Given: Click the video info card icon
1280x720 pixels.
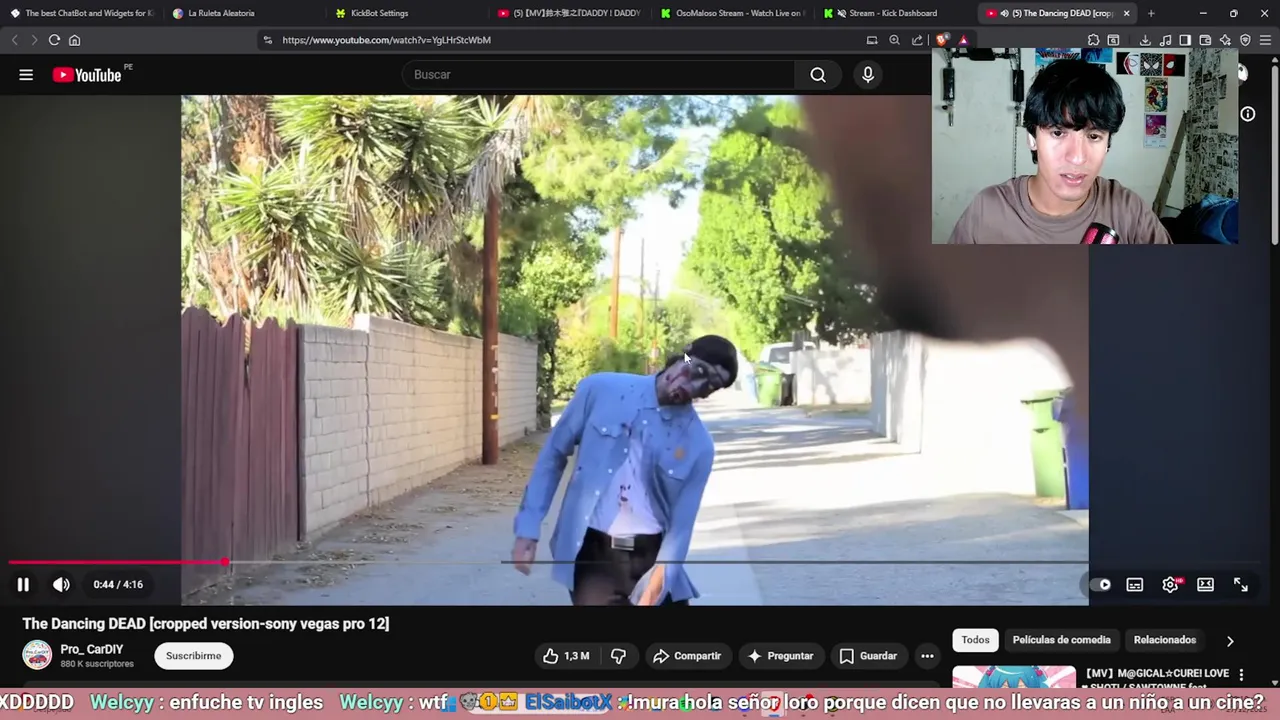Looking at the screenshot, I should [1248, 114].
